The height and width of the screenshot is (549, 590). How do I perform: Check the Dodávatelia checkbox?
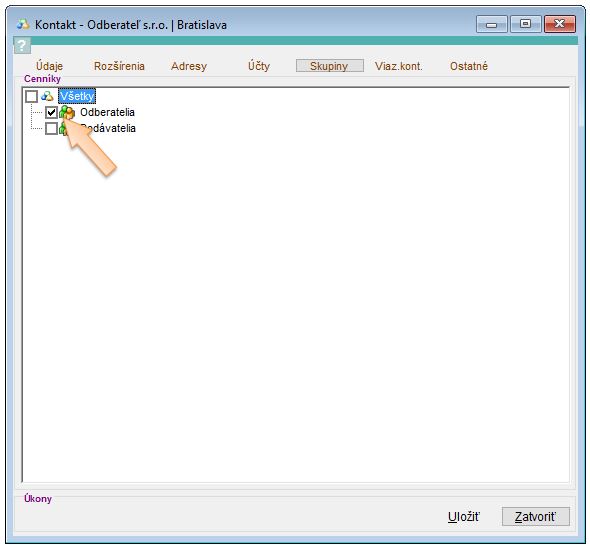(x=51, y=128)
